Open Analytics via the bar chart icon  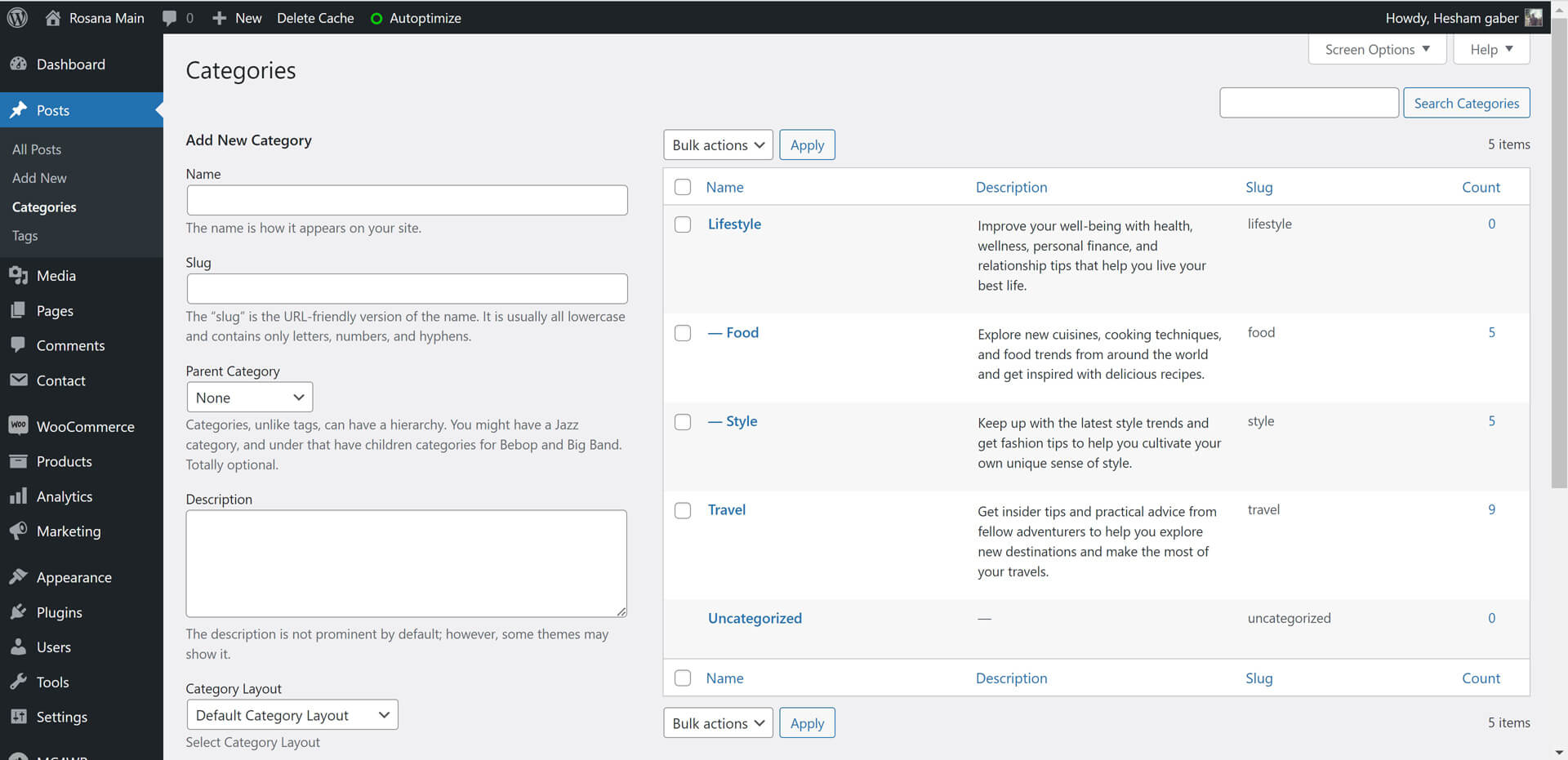tap(18, 496)
